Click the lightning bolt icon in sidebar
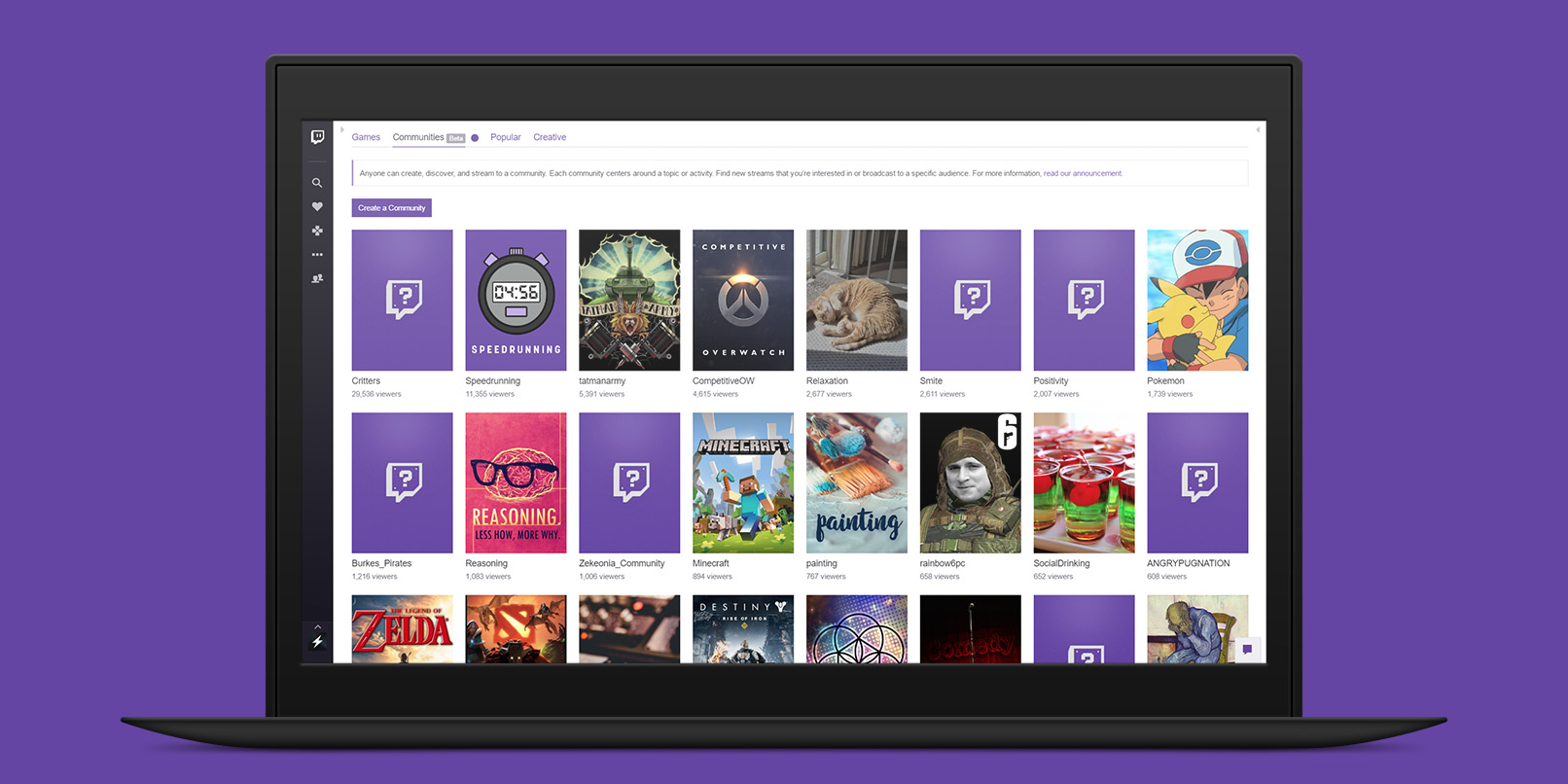The image size is (1568, 784). [x=317, y=642]
